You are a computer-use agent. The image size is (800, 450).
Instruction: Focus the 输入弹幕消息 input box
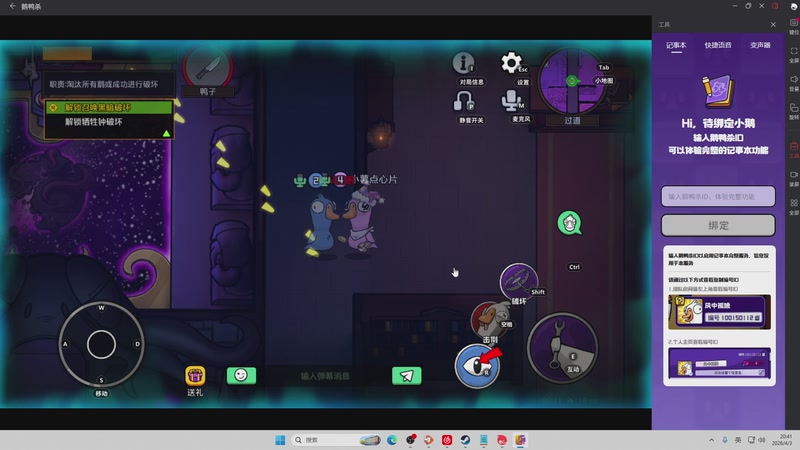pos(325,376)
